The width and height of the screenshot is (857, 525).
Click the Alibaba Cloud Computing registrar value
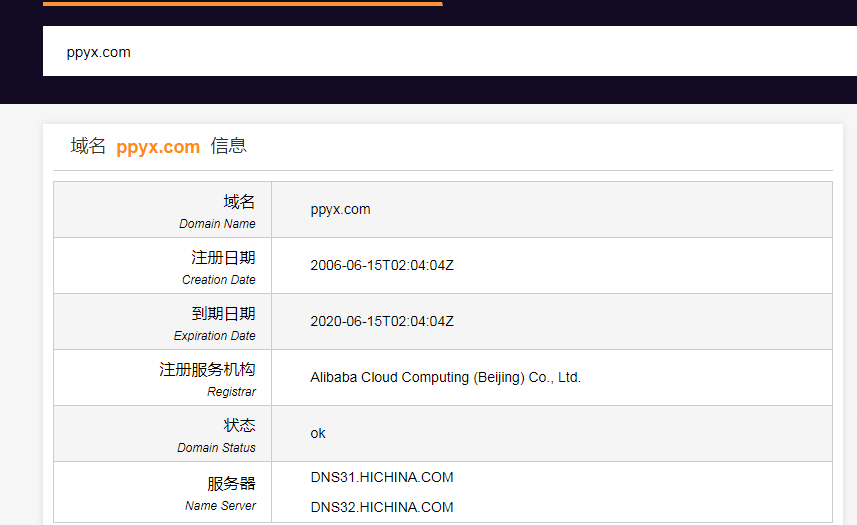pos(445,377)
